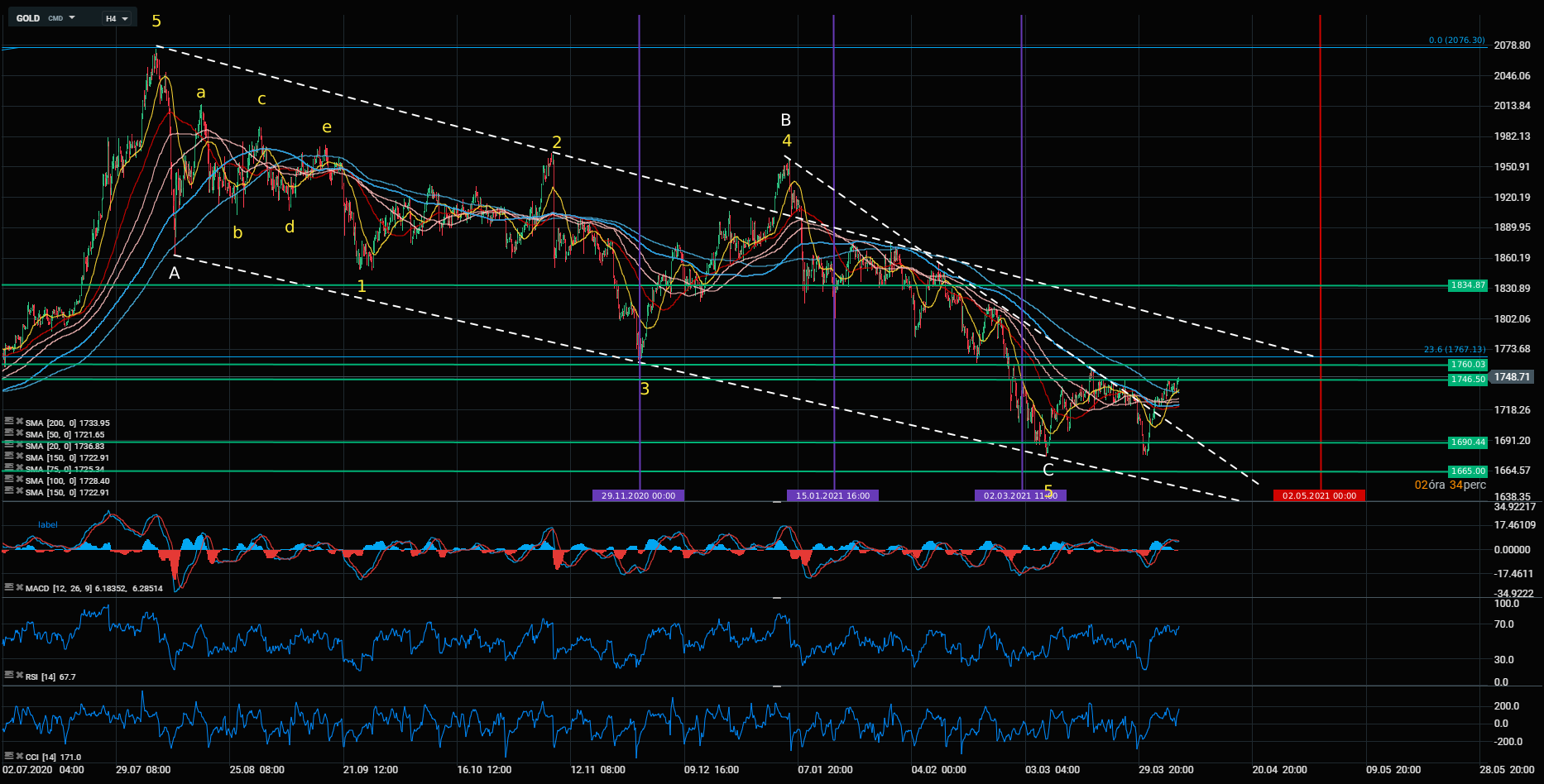Click the current price tag 1748.71
Screen dimensions: 1544x784
coord(1512,377)
